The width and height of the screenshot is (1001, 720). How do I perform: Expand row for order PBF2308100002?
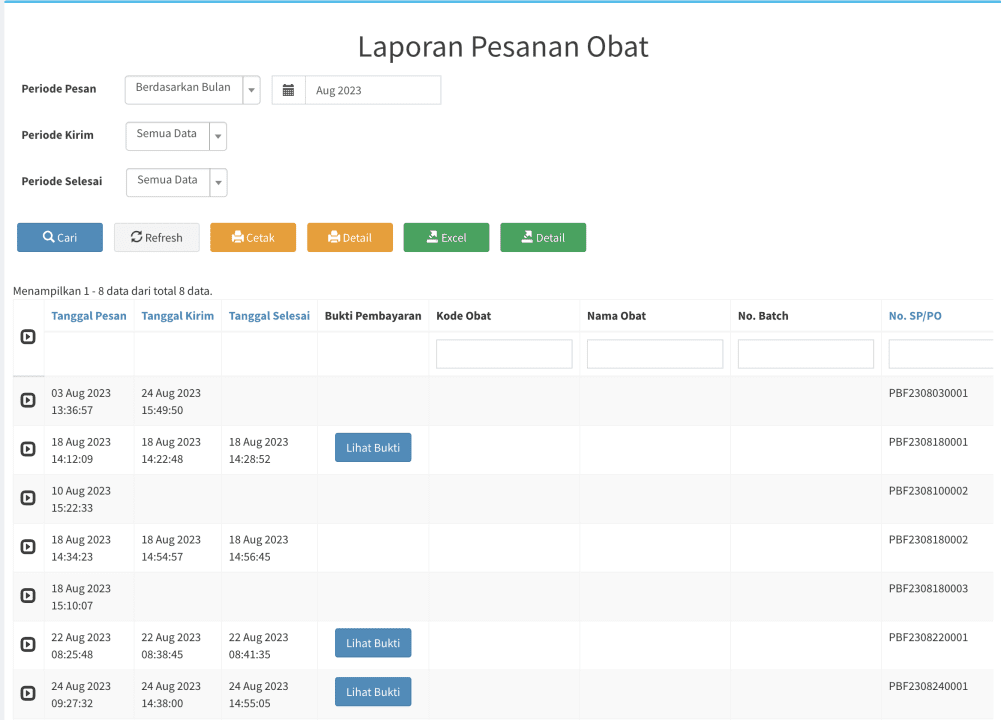(x=28, y=498)
